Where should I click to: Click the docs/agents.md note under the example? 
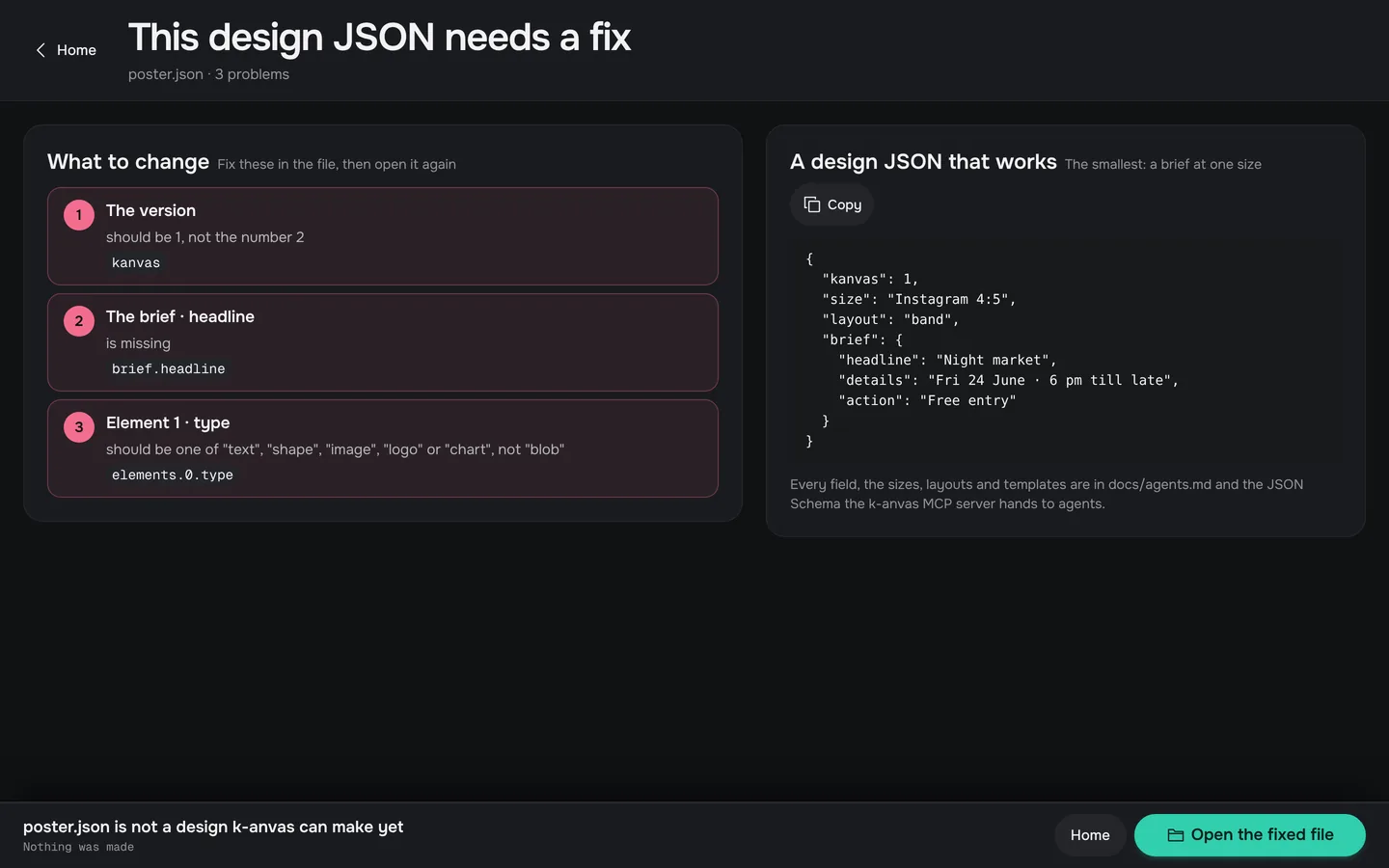[1047, 494]
